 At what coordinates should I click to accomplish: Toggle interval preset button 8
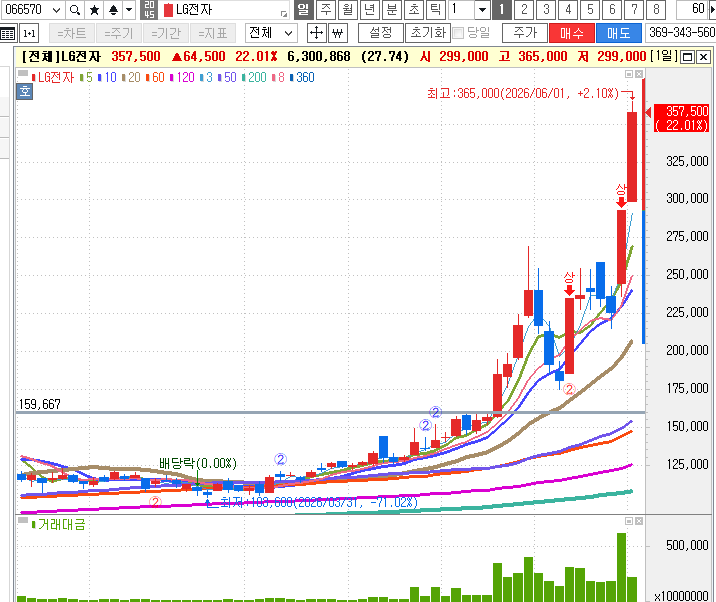[656, 10]
